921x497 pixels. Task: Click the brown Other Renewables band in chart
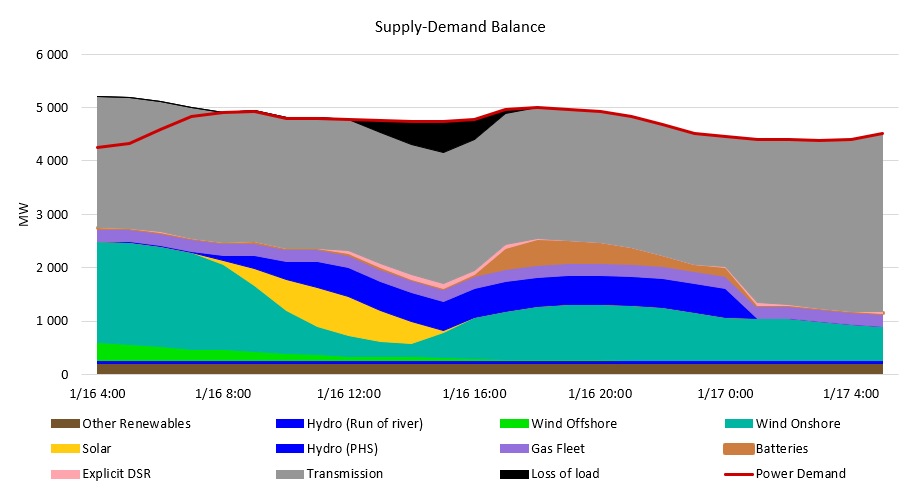coord(490,369)
